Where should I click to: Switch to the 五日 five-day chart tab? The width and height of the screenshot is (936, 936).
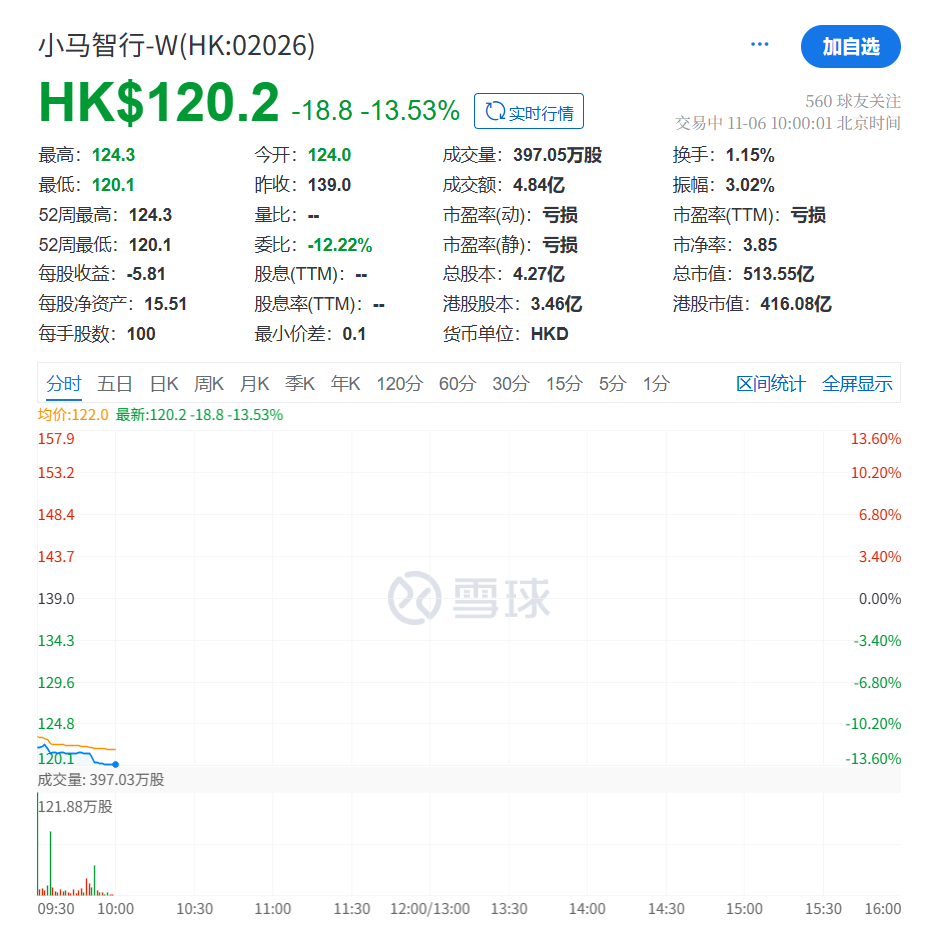coord(115,384)
